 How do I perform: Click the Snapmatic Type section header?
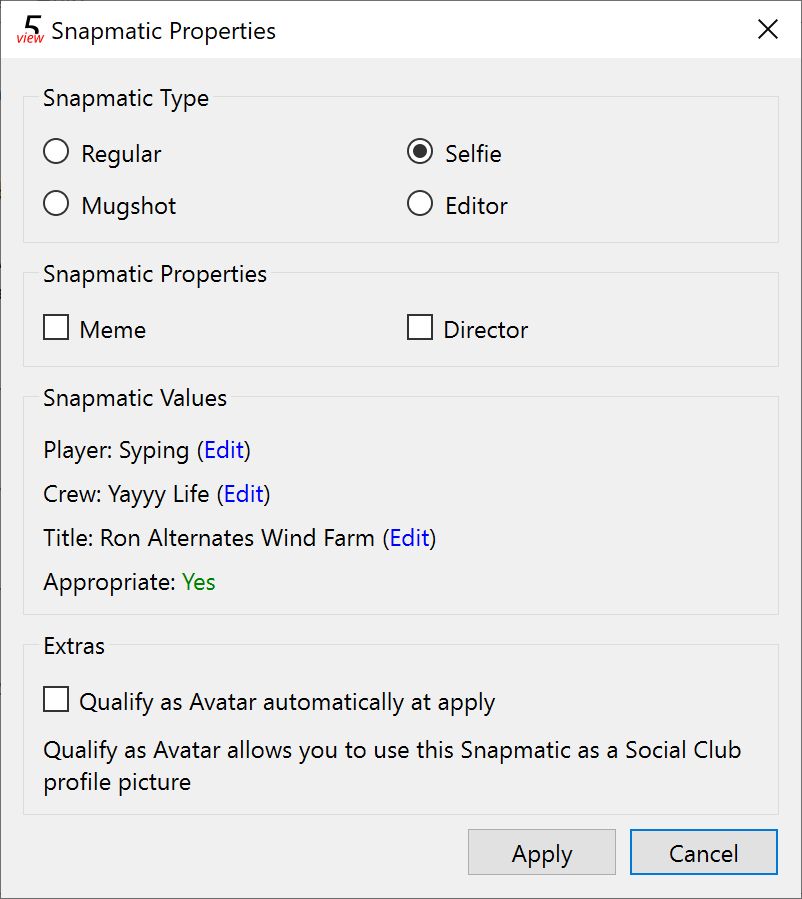click(125, 98)
